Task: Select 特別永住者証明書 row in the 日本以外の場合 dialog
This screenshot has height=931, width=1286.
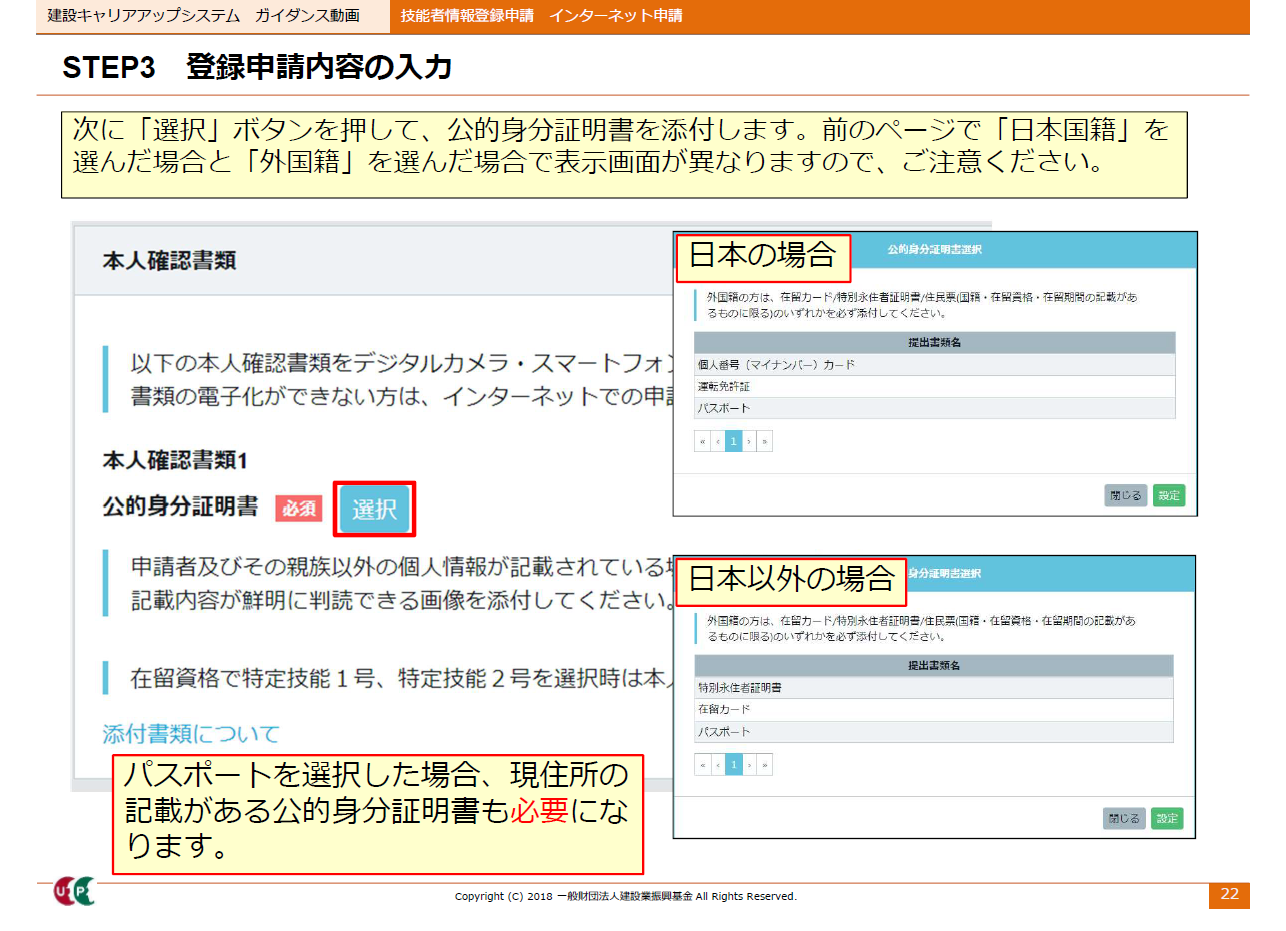Action: coord(934,688)
